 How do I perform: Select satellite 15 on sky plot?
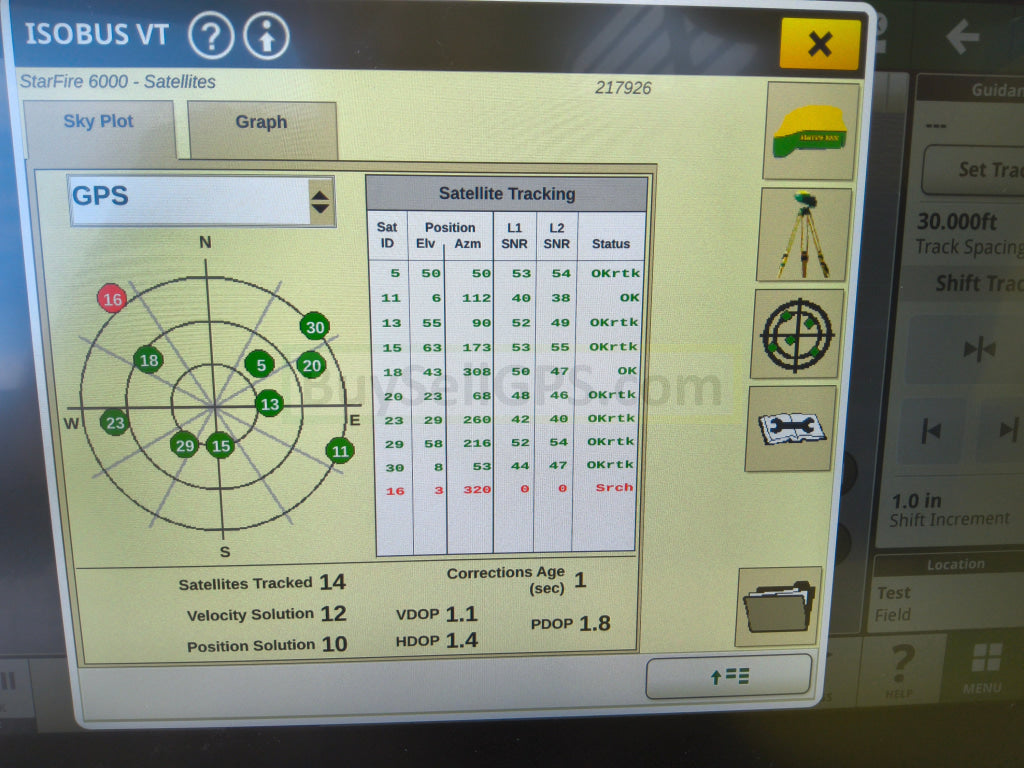pyautogui.click(x=221, y=446)
